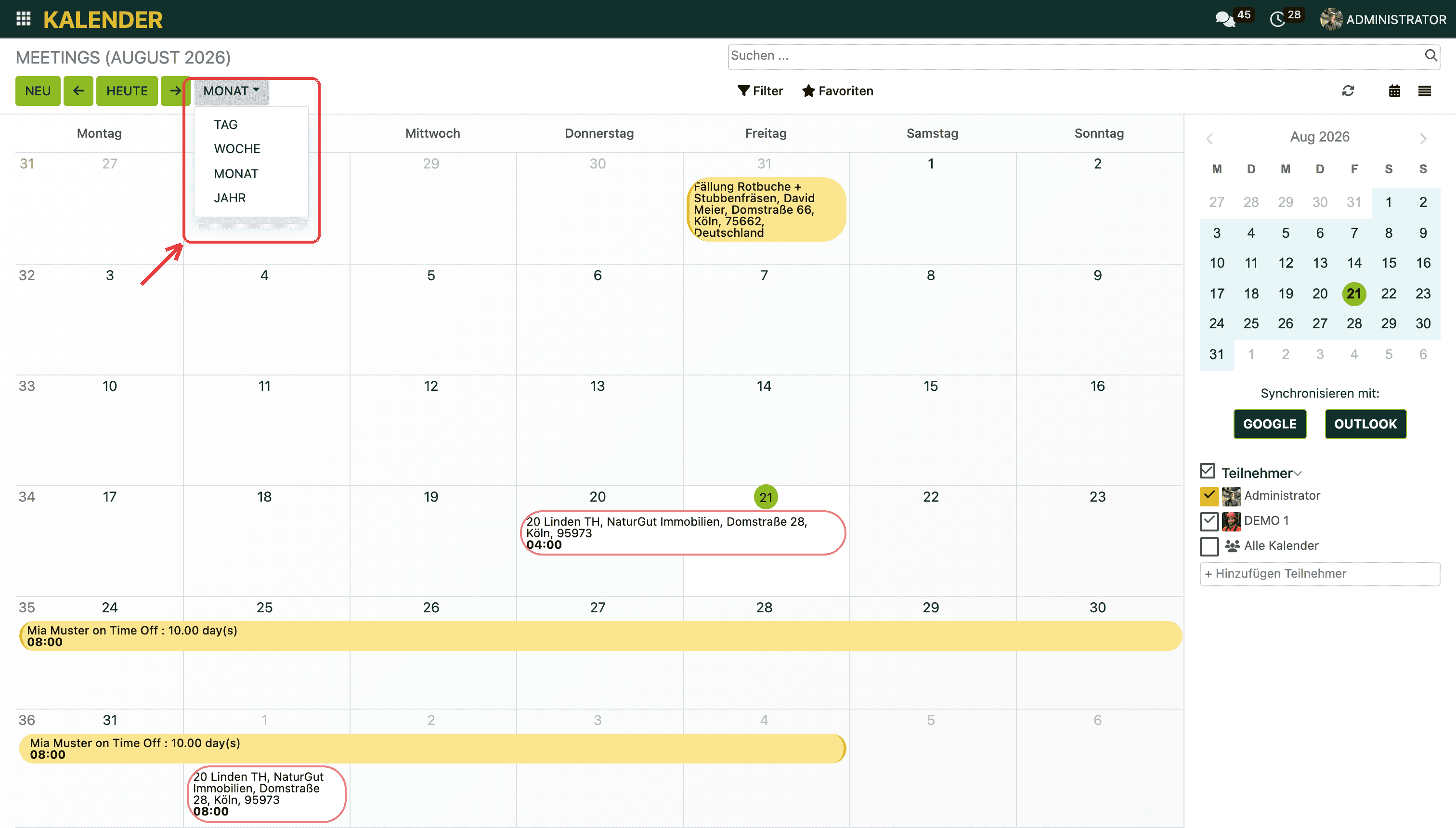Open the Fällung Rotbuche event on July 31

766,209
